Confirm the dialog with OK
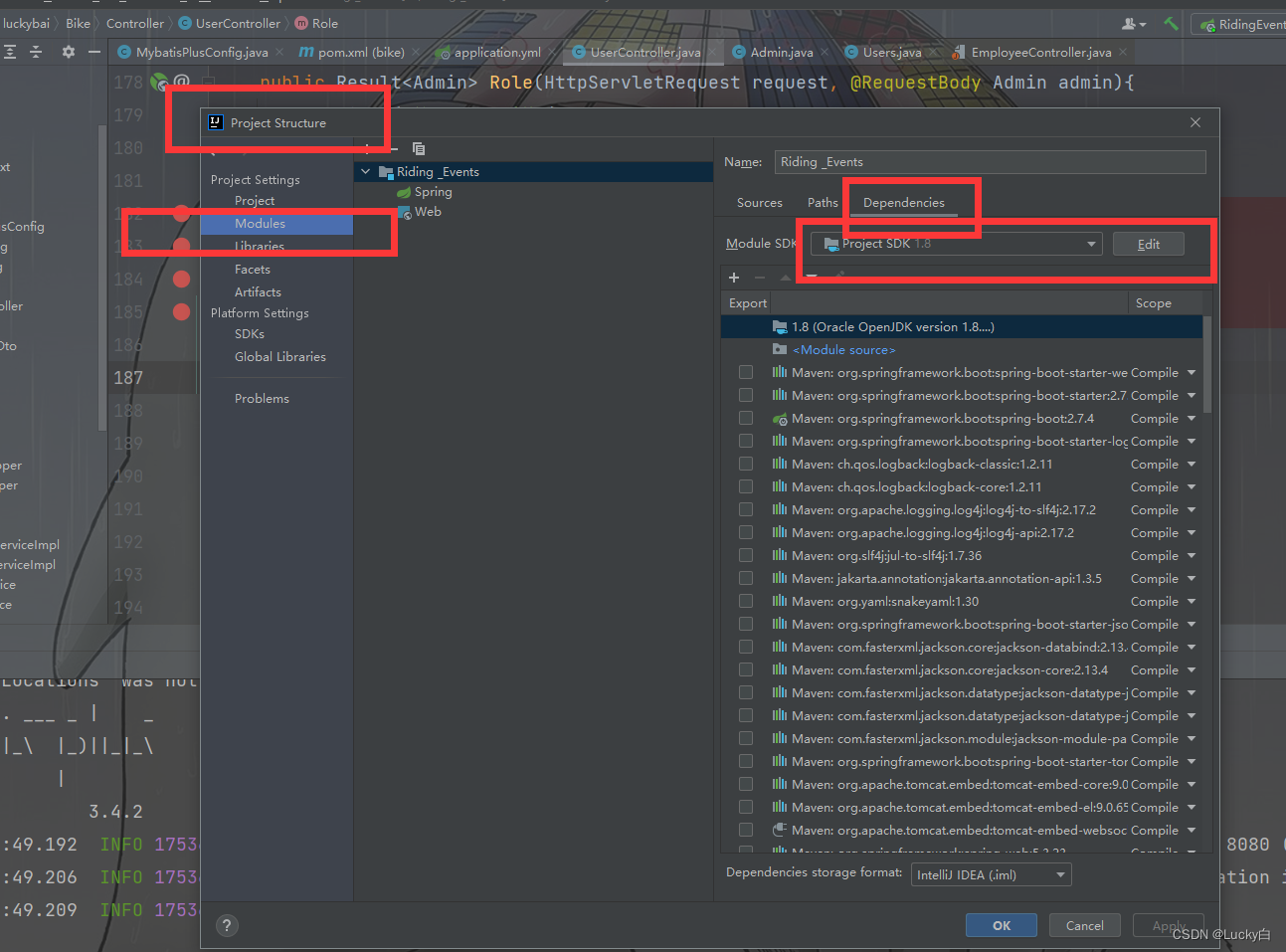1286x952 pixels. pos(1002,926)
